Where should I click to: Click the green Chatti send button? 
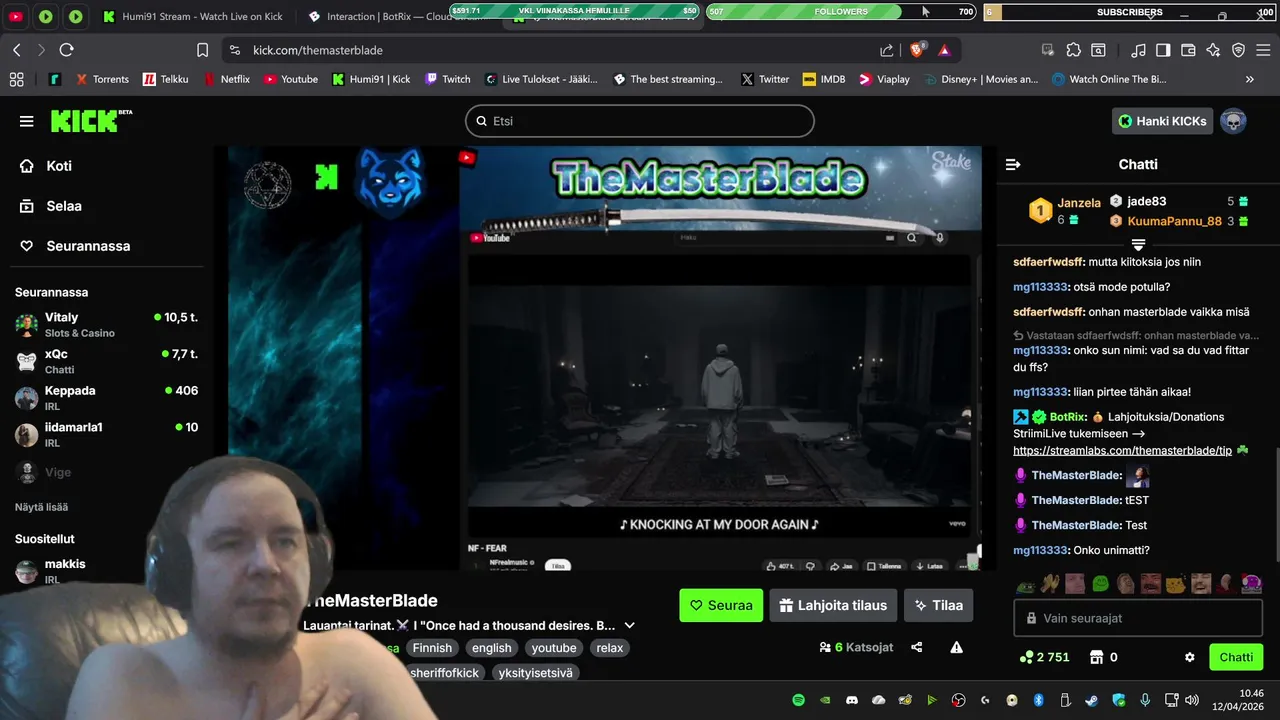(x=1236, y=657)
